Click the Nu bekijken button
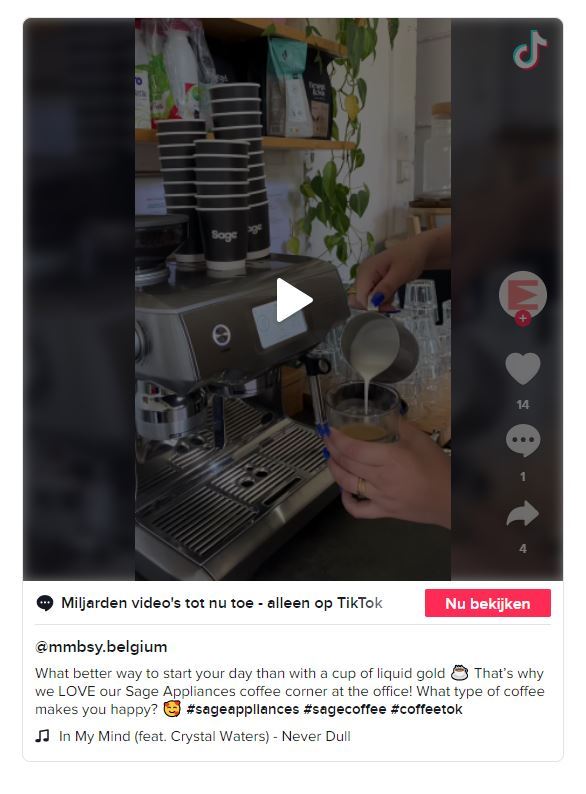The image size is (586, 794). [x=488, y=603]
